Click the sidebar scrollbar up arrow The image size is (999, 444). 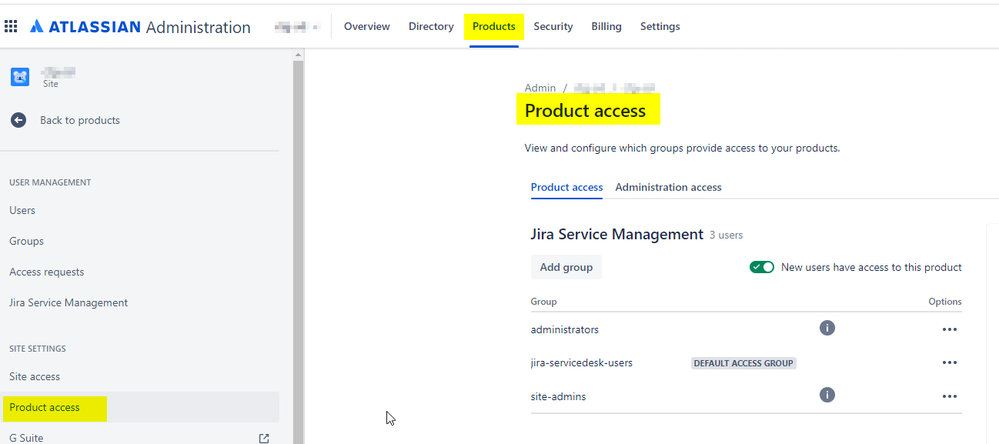(x=298, y=55)
